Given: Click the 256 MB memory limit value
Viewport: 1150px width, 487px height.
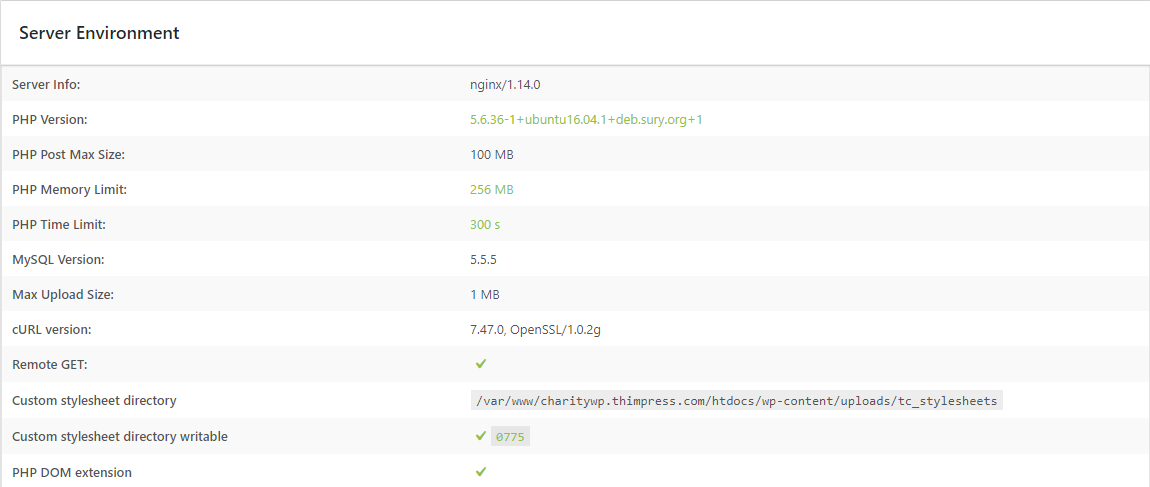Looking at the screenshot, I should click(491, 189).
